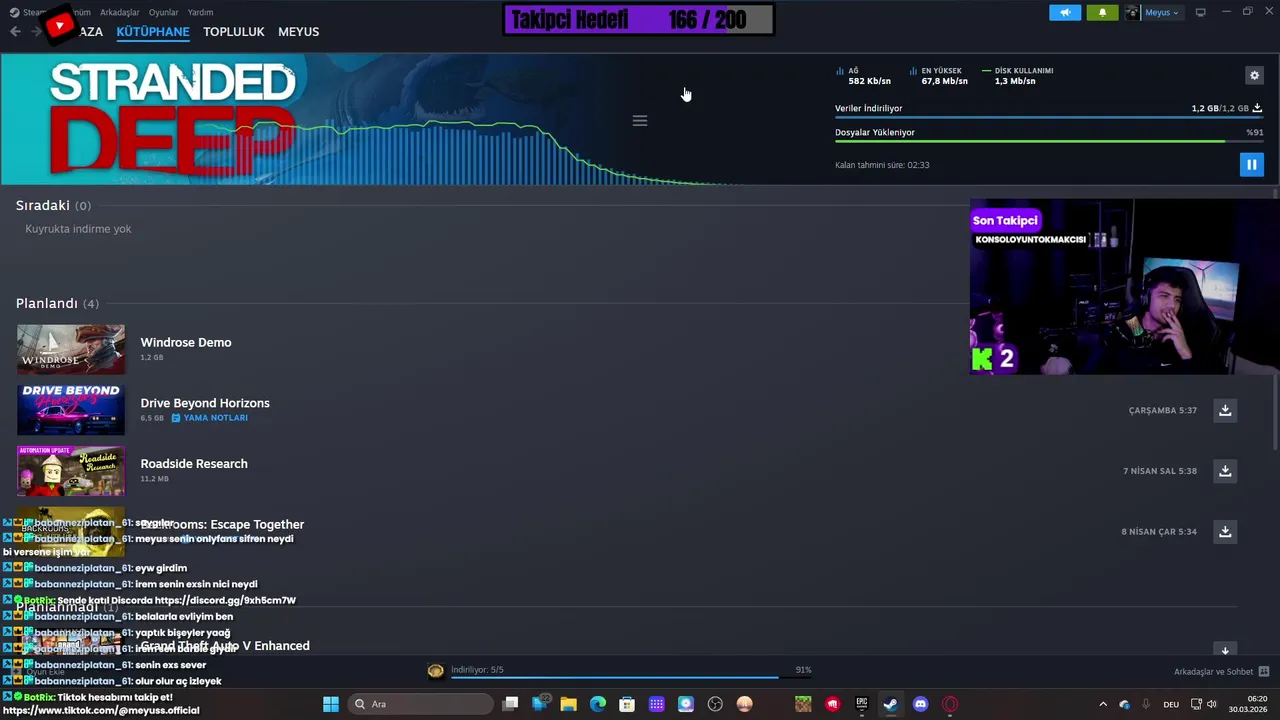Open Windows Start menu
The width and height of the screenshot is (1280, 720).
click(x=330, y=704)
